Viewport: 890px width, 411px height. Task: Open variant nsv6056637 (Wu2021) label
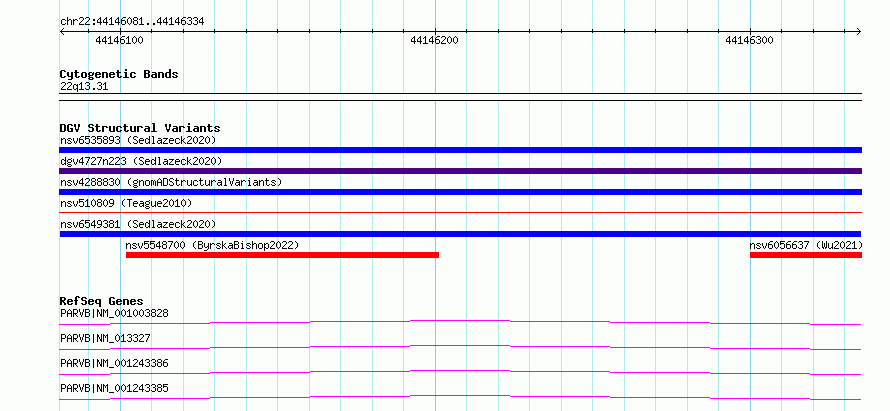(x=806, y=245)
